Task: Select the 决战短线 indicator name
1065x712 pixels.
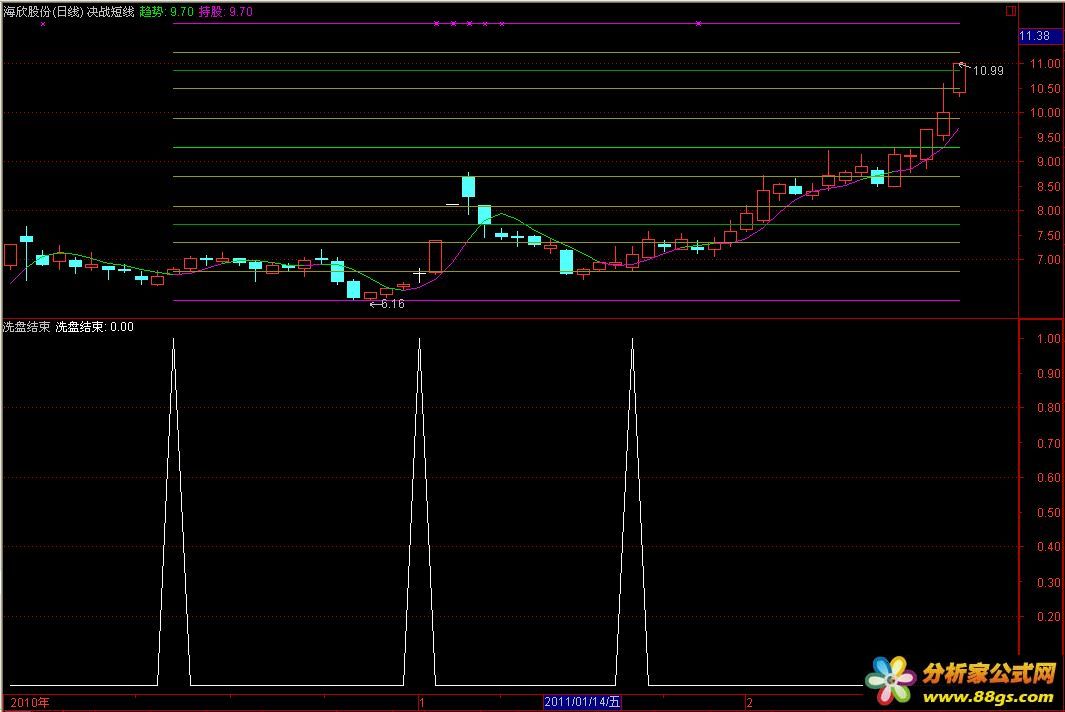Action: pyautogui.click(x=111, y=12)
